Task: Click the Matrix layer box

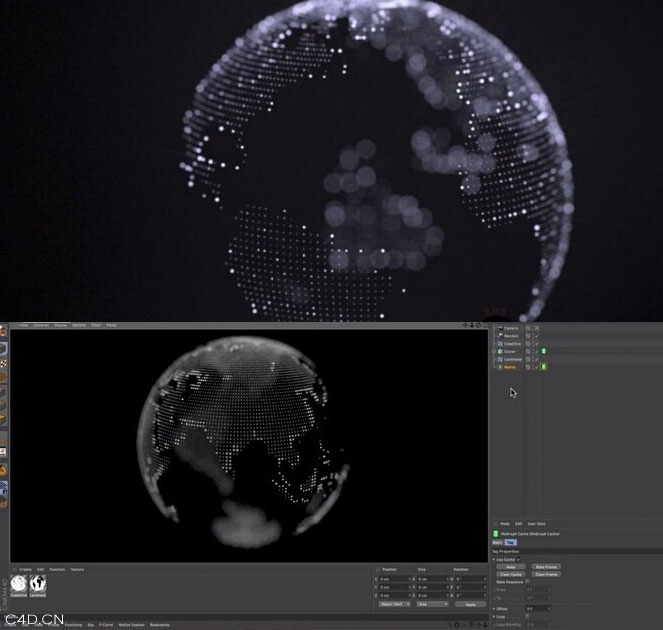Action: coord(528,367)
